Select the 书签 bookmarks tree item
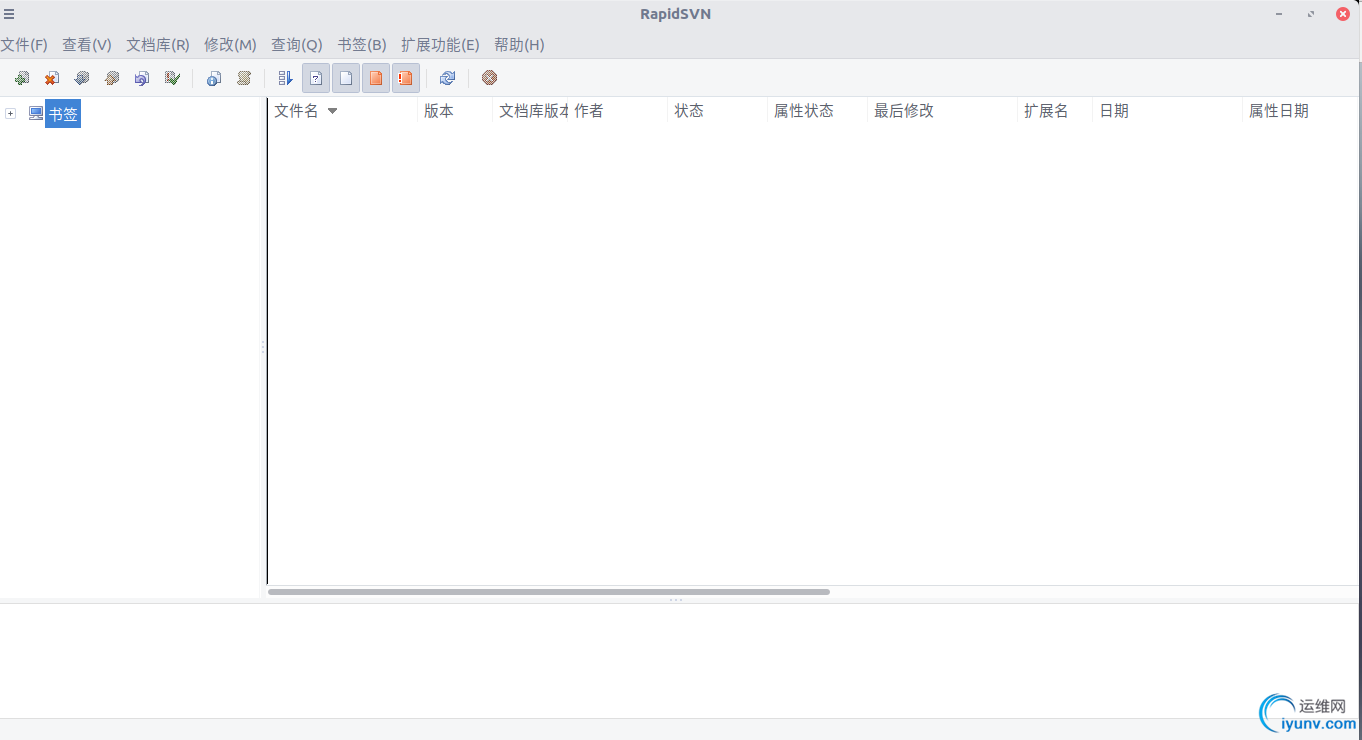This screenshot has width=1362, height=740. [x=63, y=114]
